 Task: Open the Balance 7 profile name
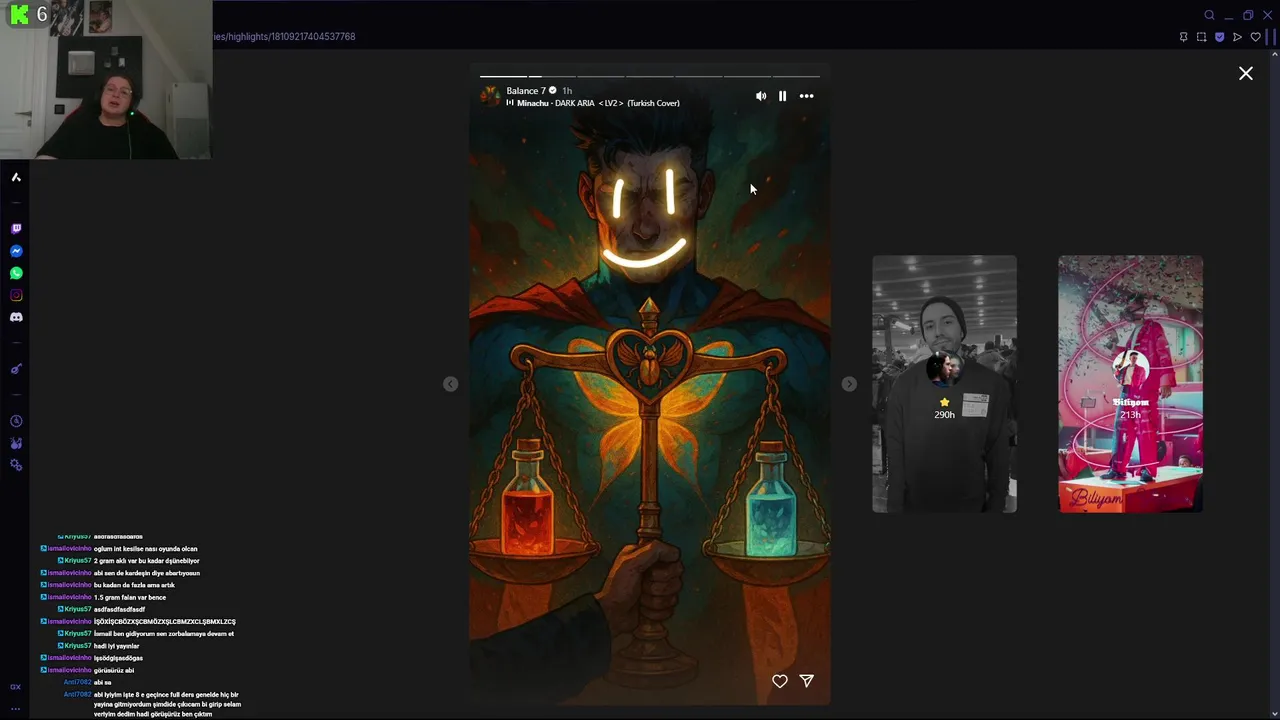526,91
